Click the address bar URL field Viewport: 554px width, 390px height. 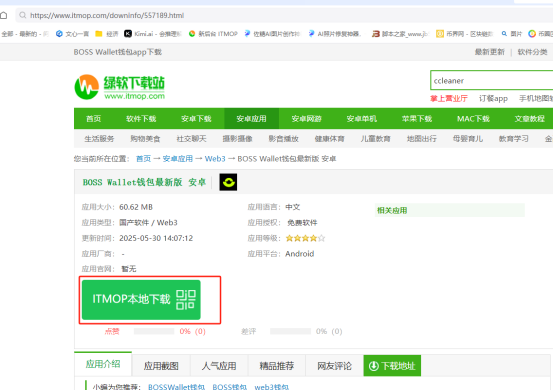pos(283,16)
